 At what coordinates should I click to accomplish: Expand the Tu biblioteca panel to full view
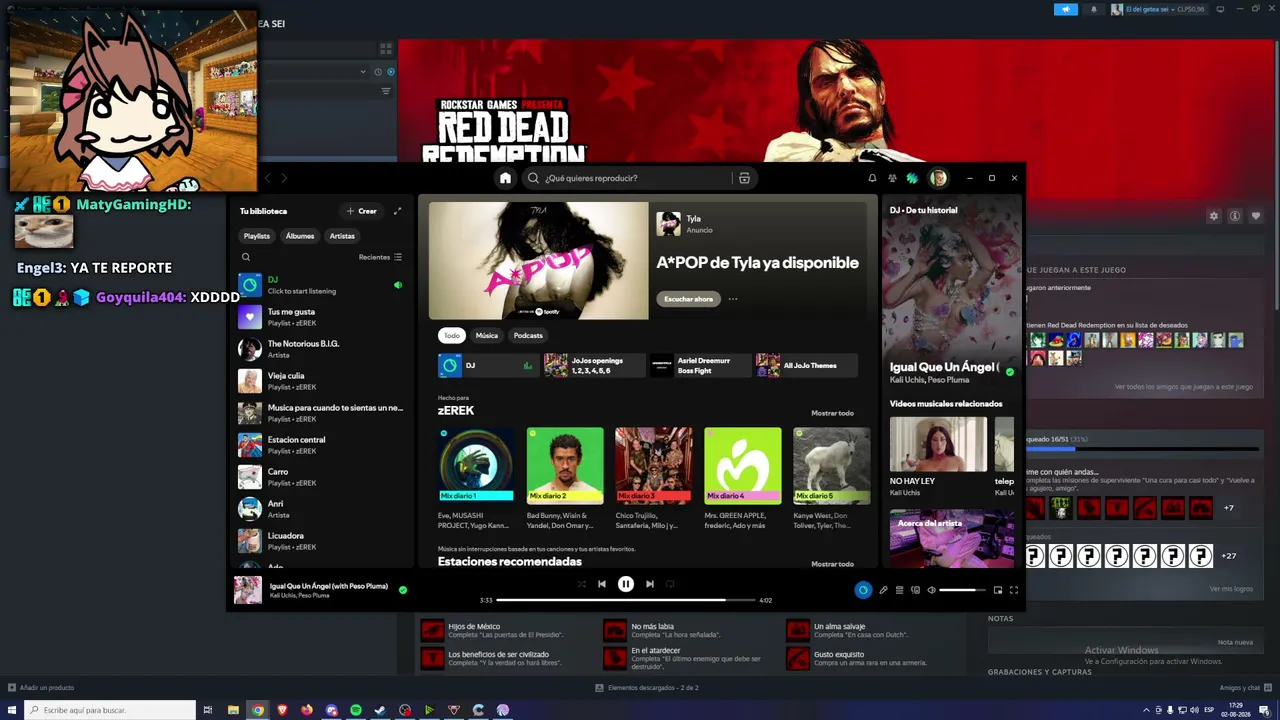397,211
